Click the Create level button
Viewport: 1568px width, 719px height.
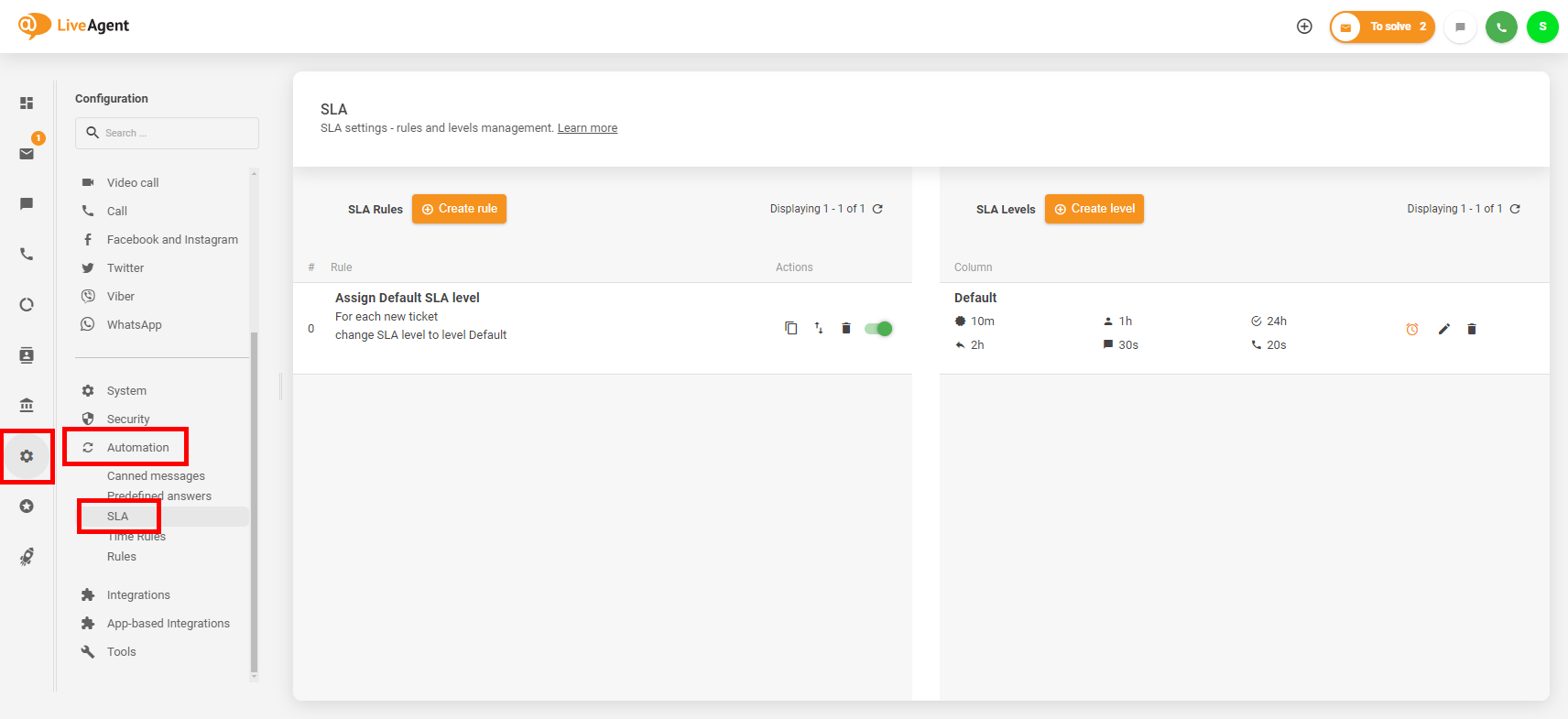pyautogui.click(x=1094, y=209)
